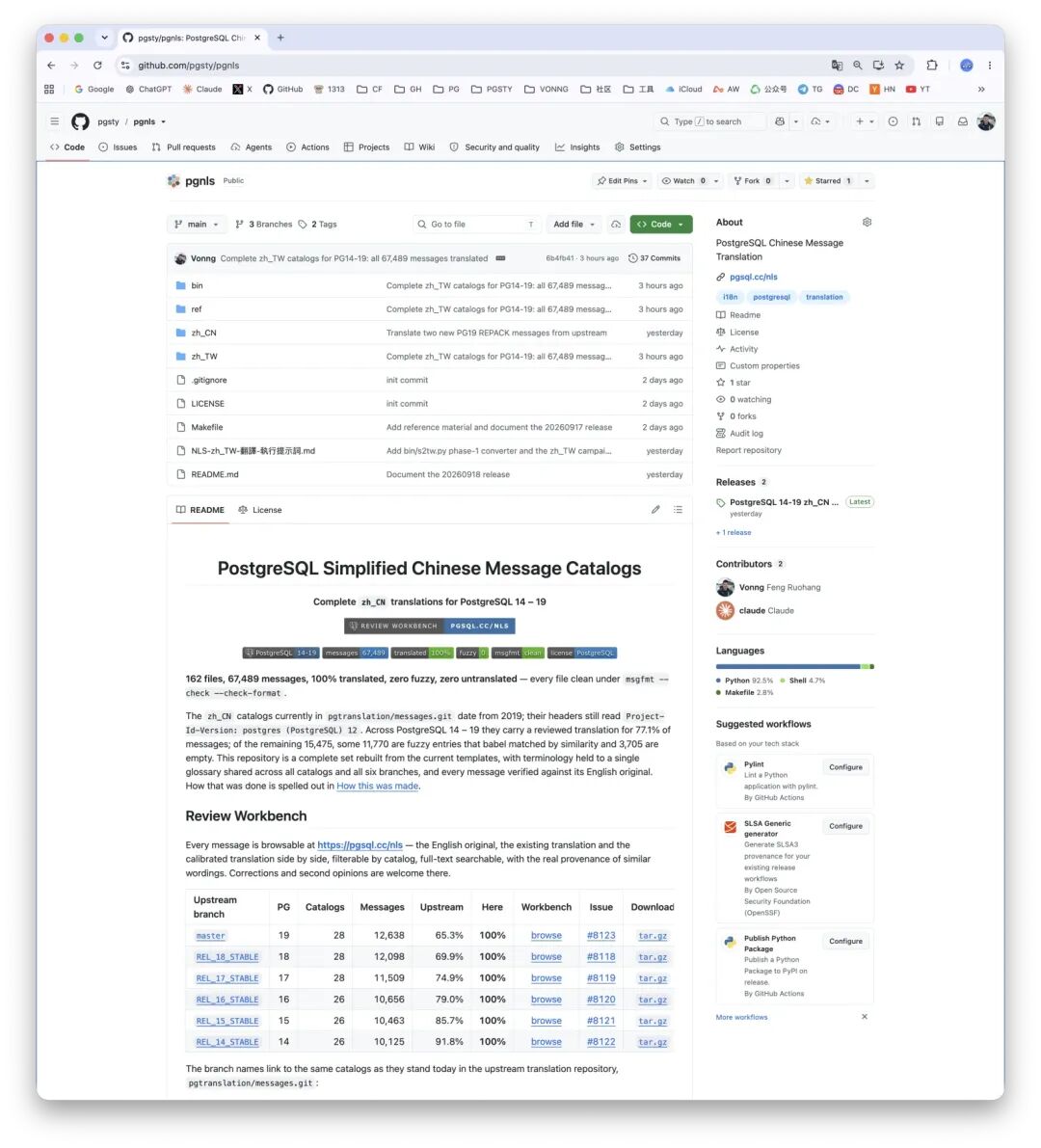Open About settings gear icon

point(867,222)
